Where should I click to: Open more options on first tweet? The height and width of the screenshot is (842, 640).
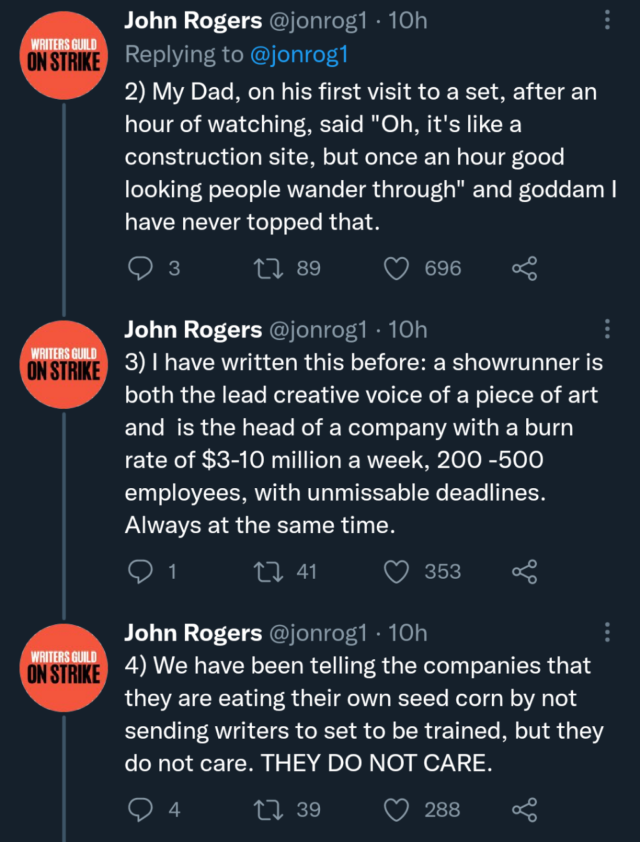[608, 21]
